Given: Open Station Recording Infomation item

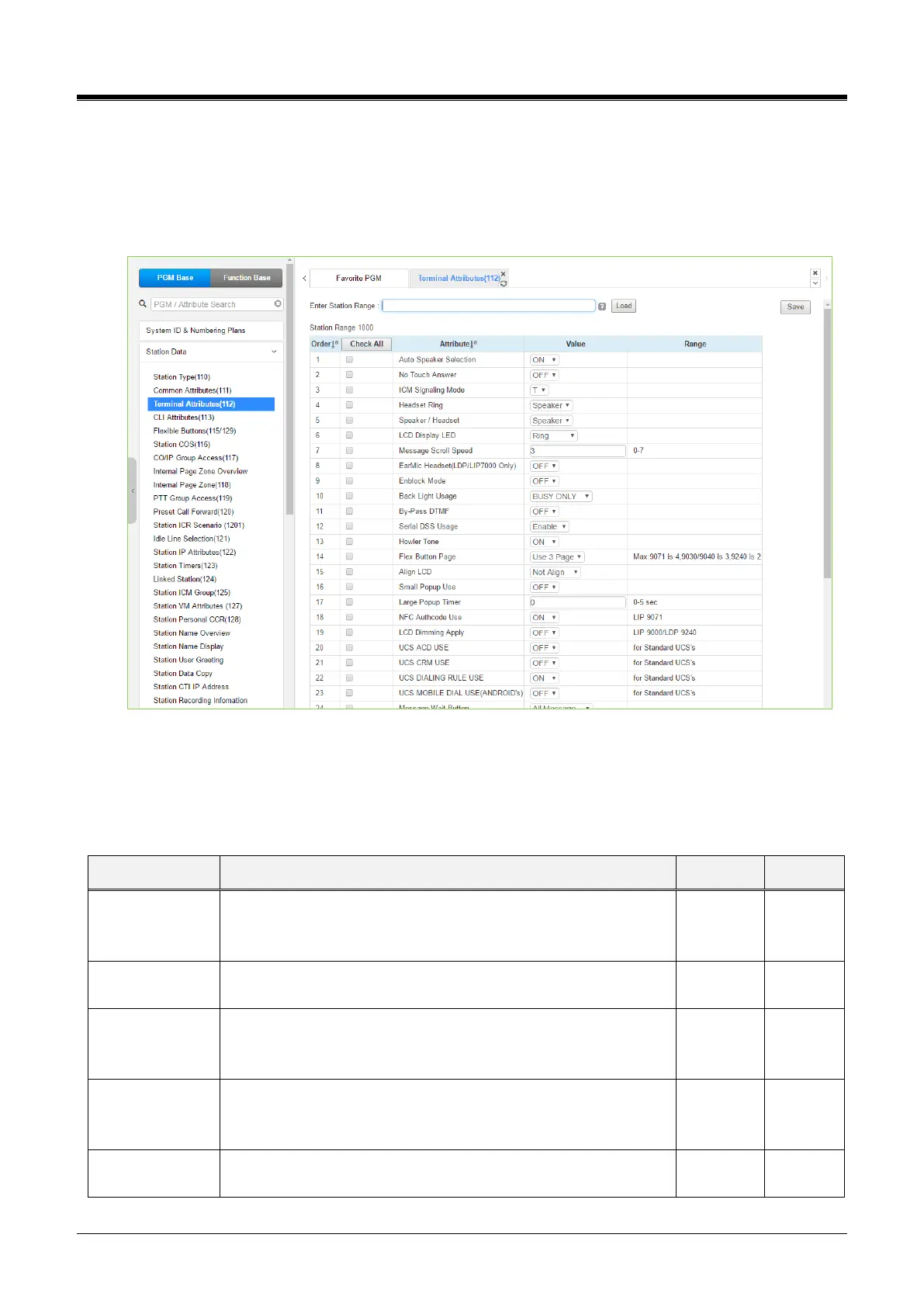Looking at the screenshot, I should 200,701.
